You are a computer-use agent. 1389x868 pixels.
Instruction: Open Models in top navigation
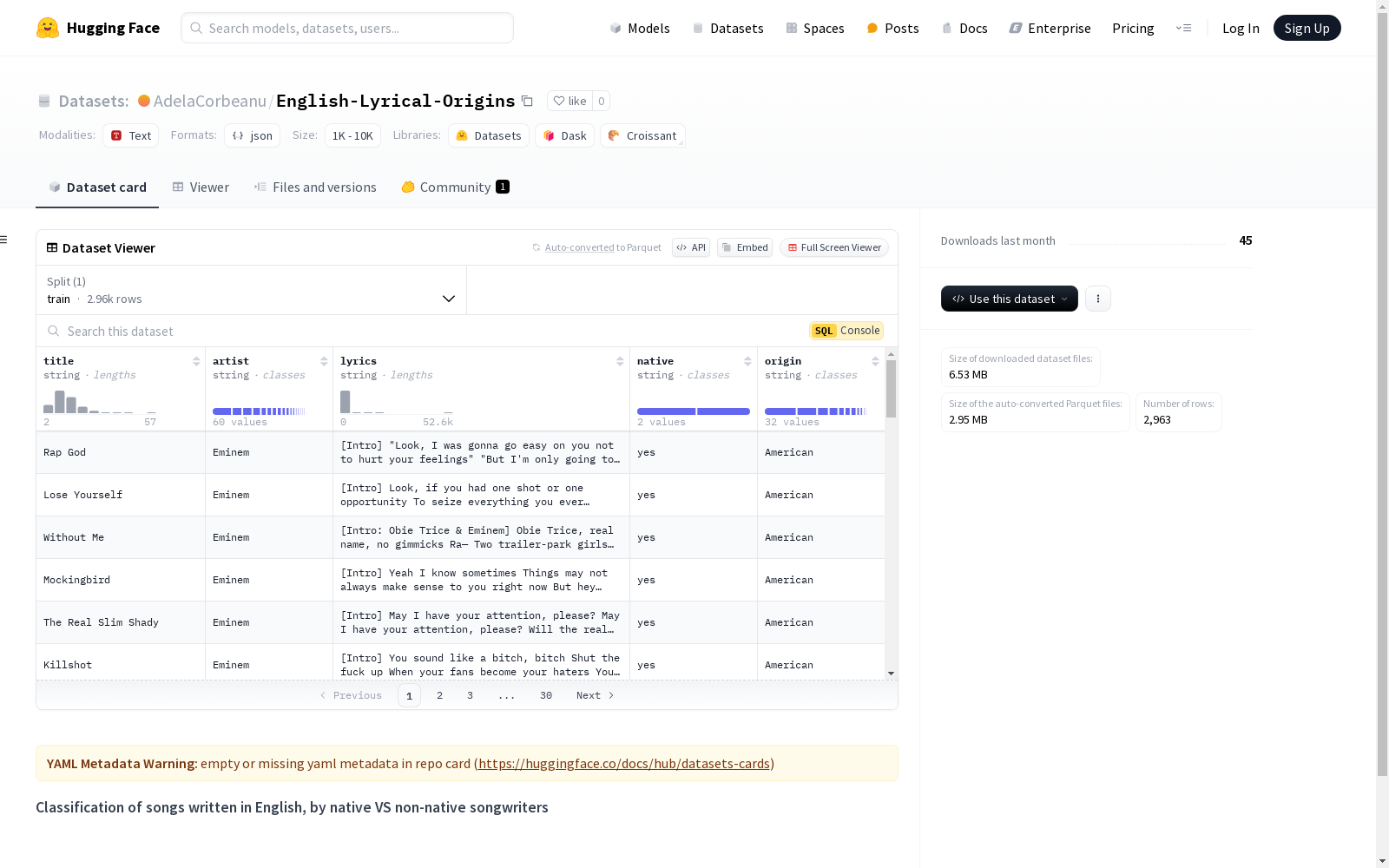(640, 28)
